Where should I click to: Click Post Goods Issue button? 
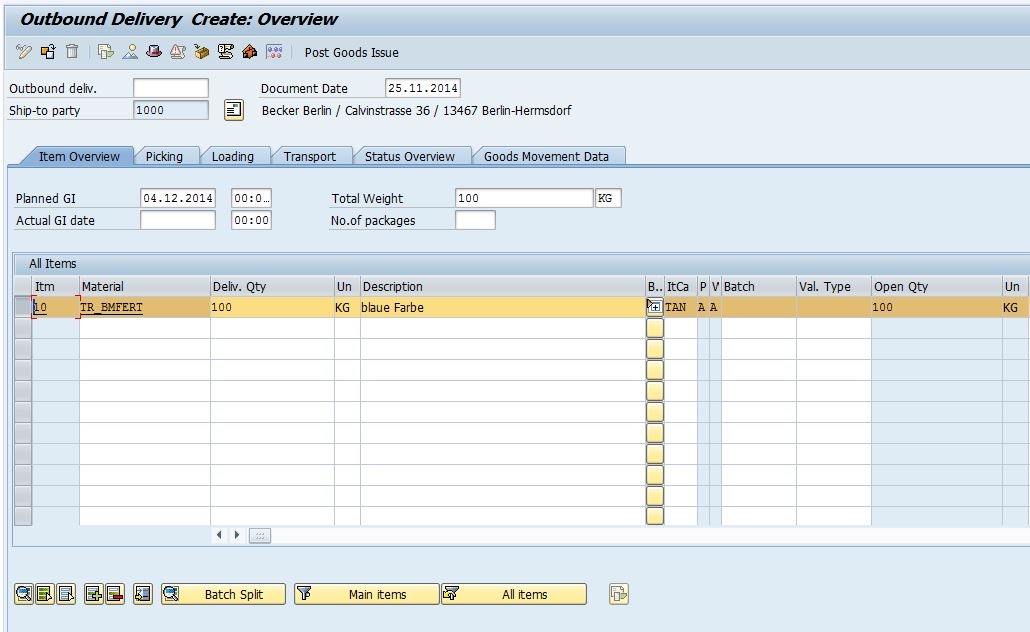pyautogui.click(x=351, y=53)
